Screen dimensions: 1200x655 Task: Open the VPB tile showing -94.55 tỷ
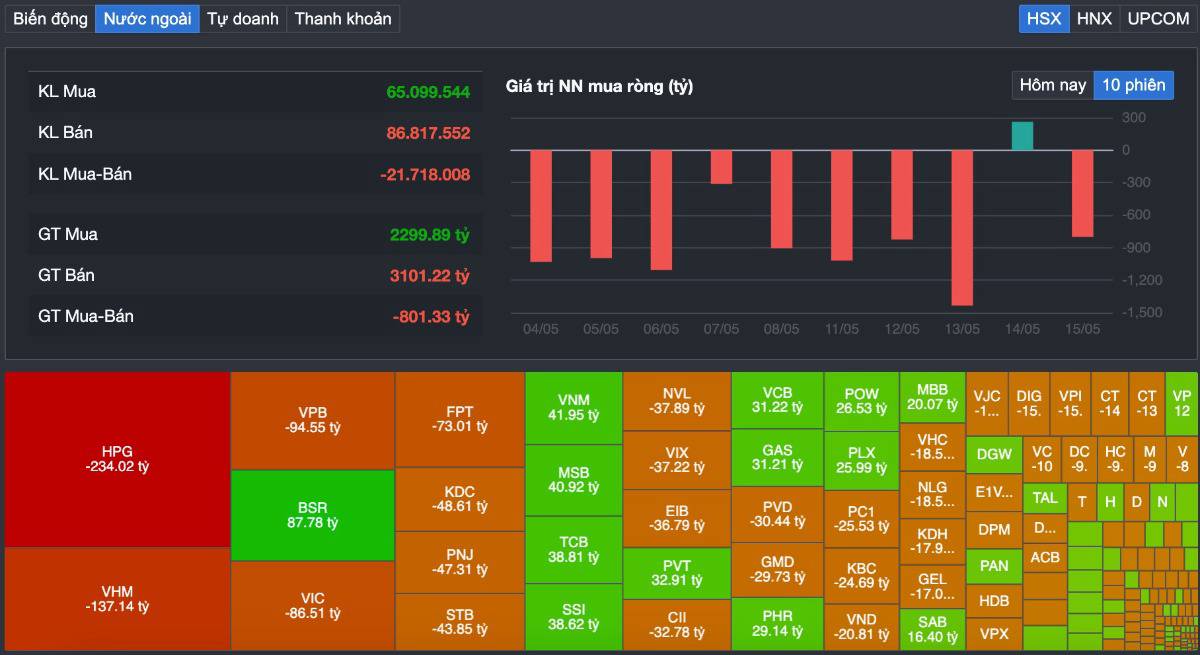click(312, 420)
